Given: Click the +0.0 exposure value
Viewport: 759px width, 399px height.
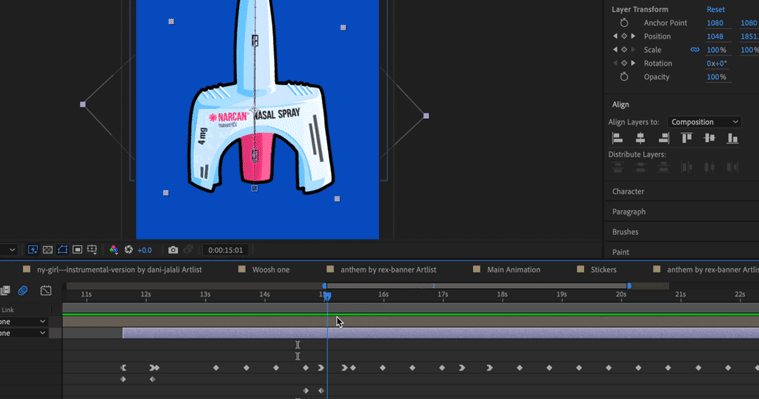Looking at the screenshot, I should click(144, 250).
